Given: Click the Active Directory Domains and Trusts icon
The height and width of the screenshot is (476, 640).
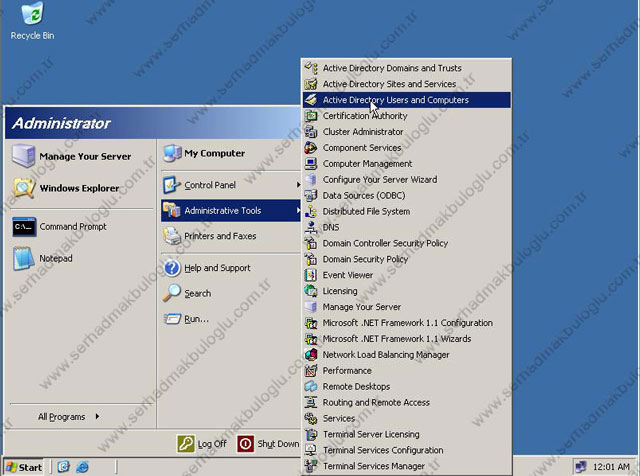Looking at the screenshot, I should click(311, 68).
